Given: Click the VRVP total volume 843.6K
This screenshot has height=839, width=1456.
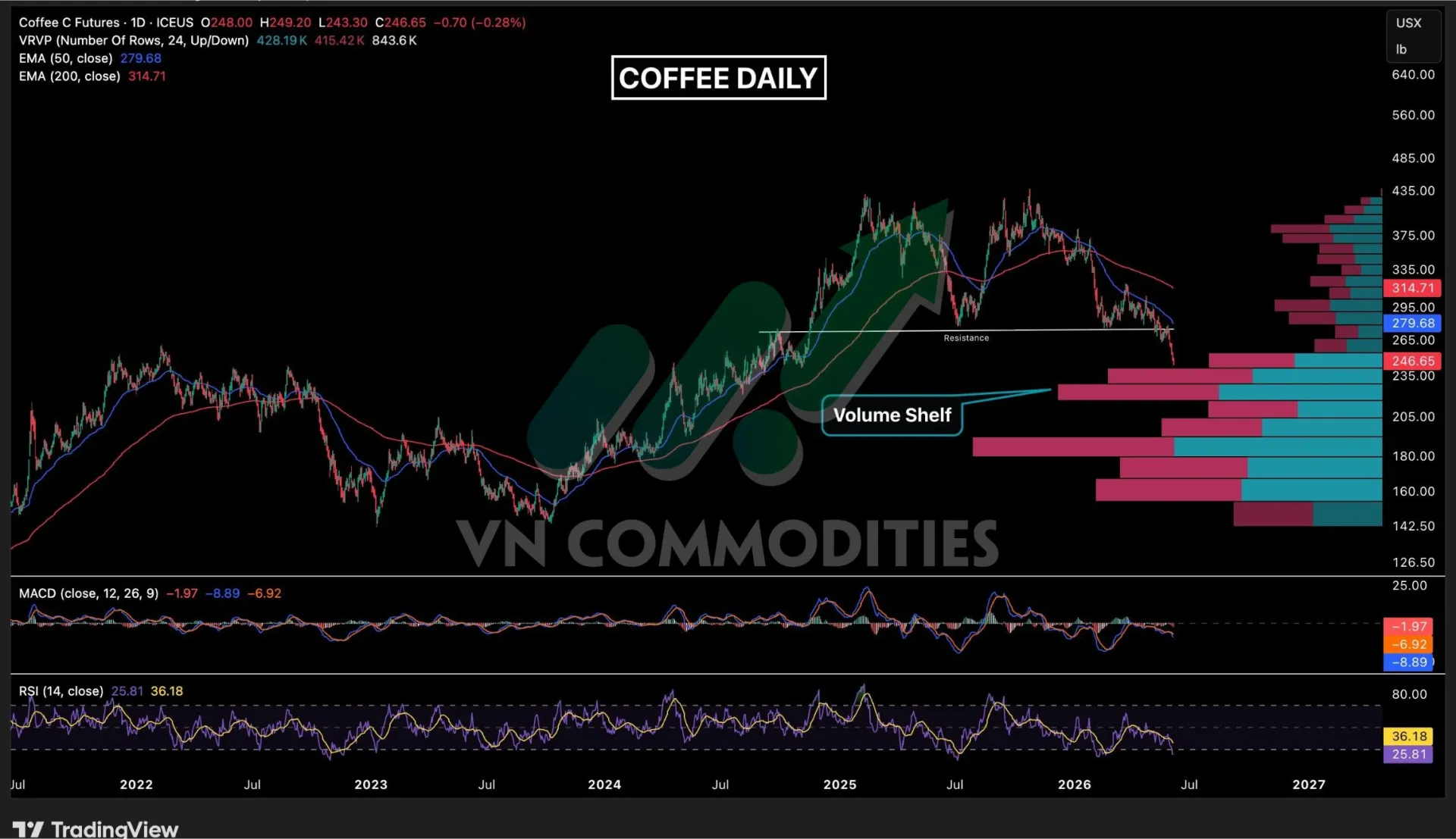Looking at the screenshot, I should (x=394, y=40).
